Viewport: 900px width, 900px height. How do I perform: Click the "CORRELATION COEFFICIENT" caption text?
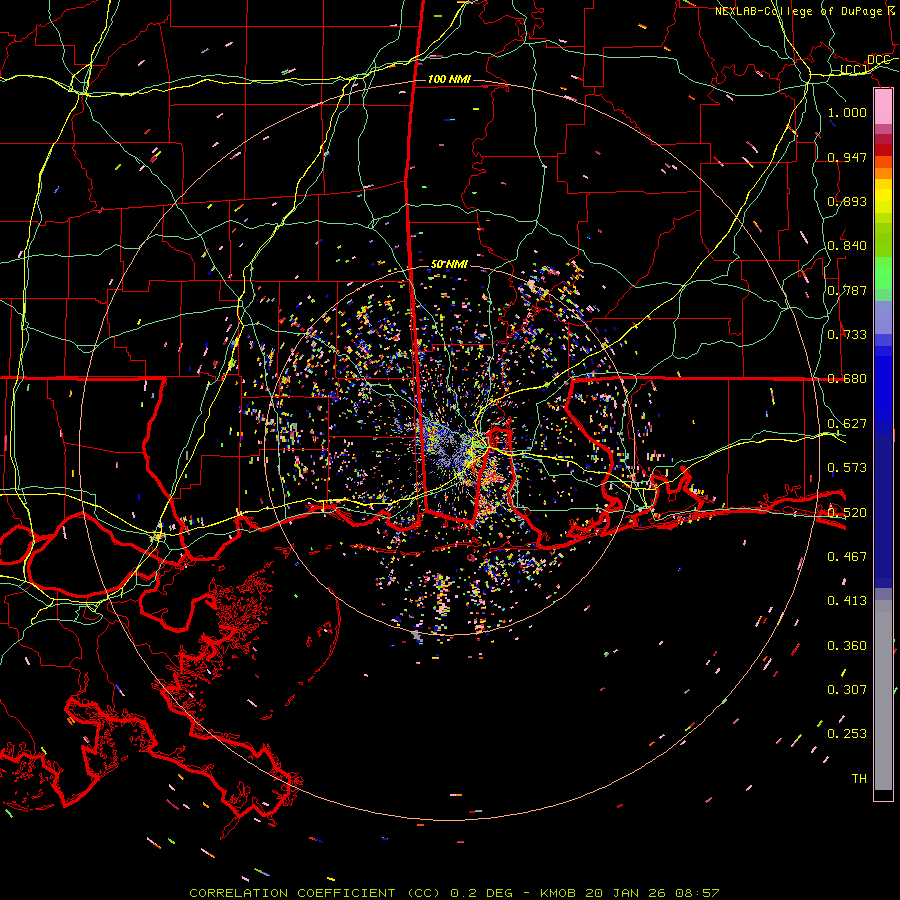click(292, 893)
